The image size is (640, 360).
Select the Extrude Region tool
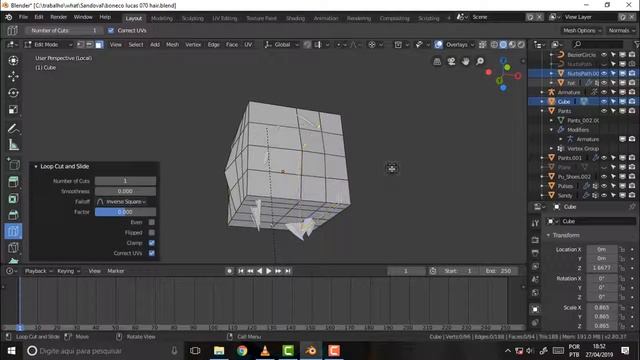coord(13,182)
